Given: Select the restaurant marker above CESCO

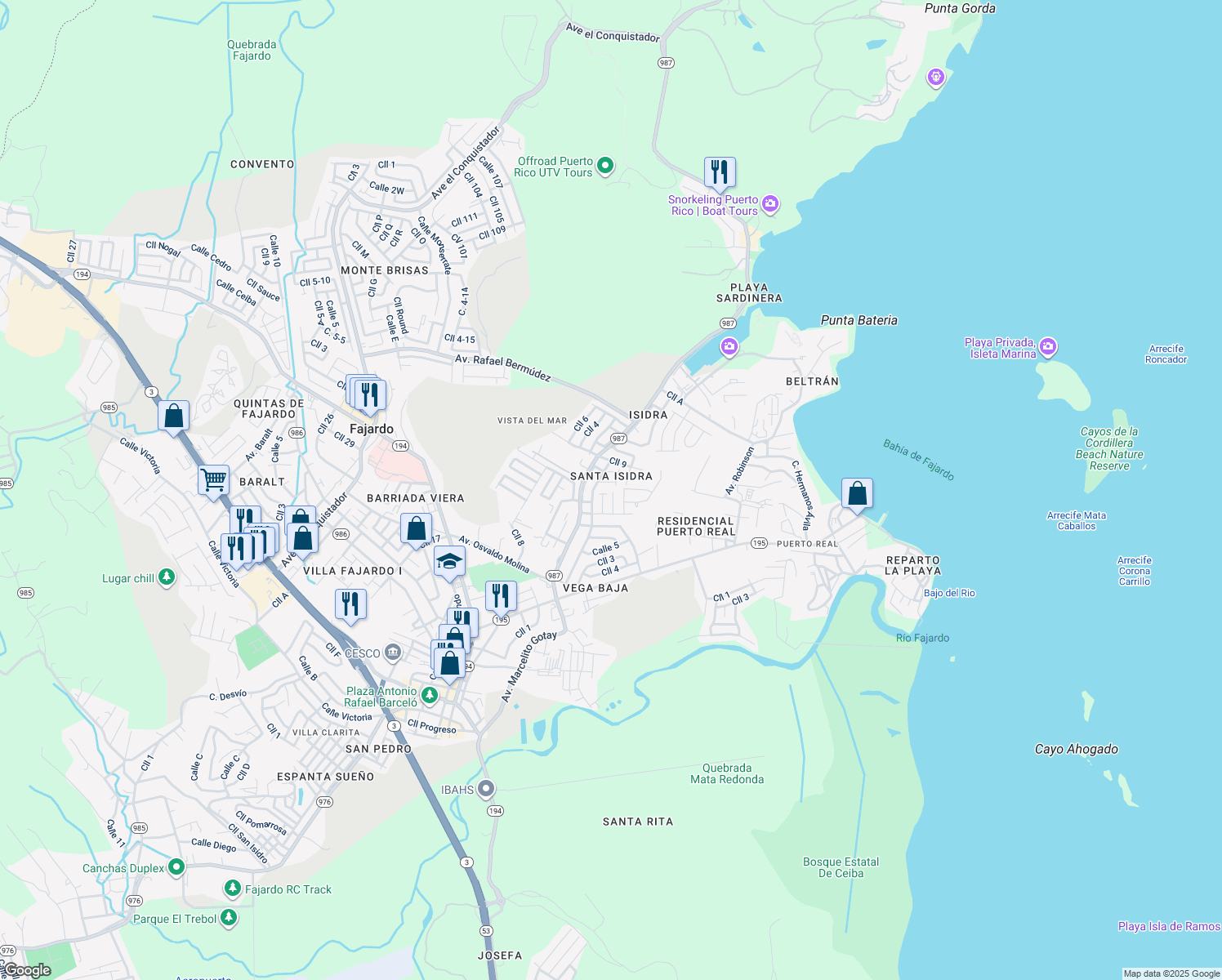Looking at the screenshot, I should pos(350,604).
